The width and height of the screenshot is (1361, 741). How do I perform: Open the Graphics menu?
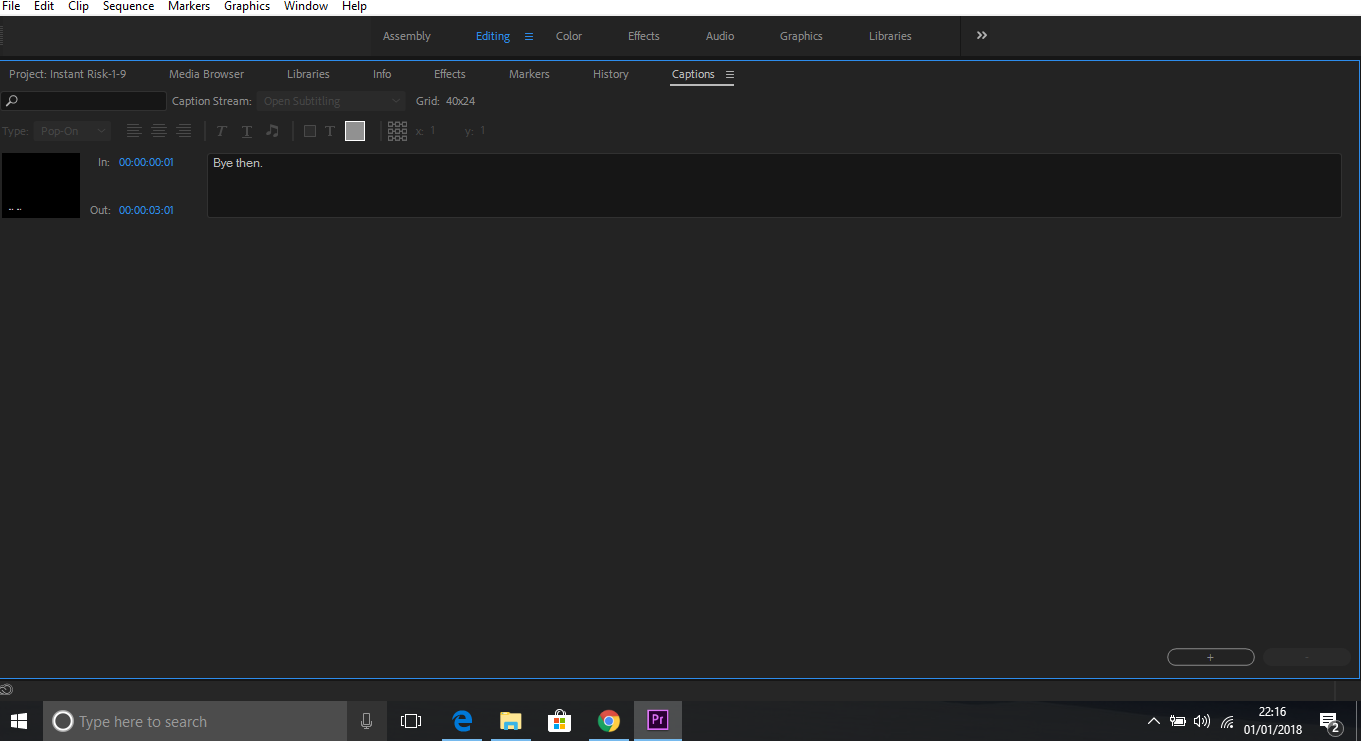pyautogui.click(x=247, y=6)
